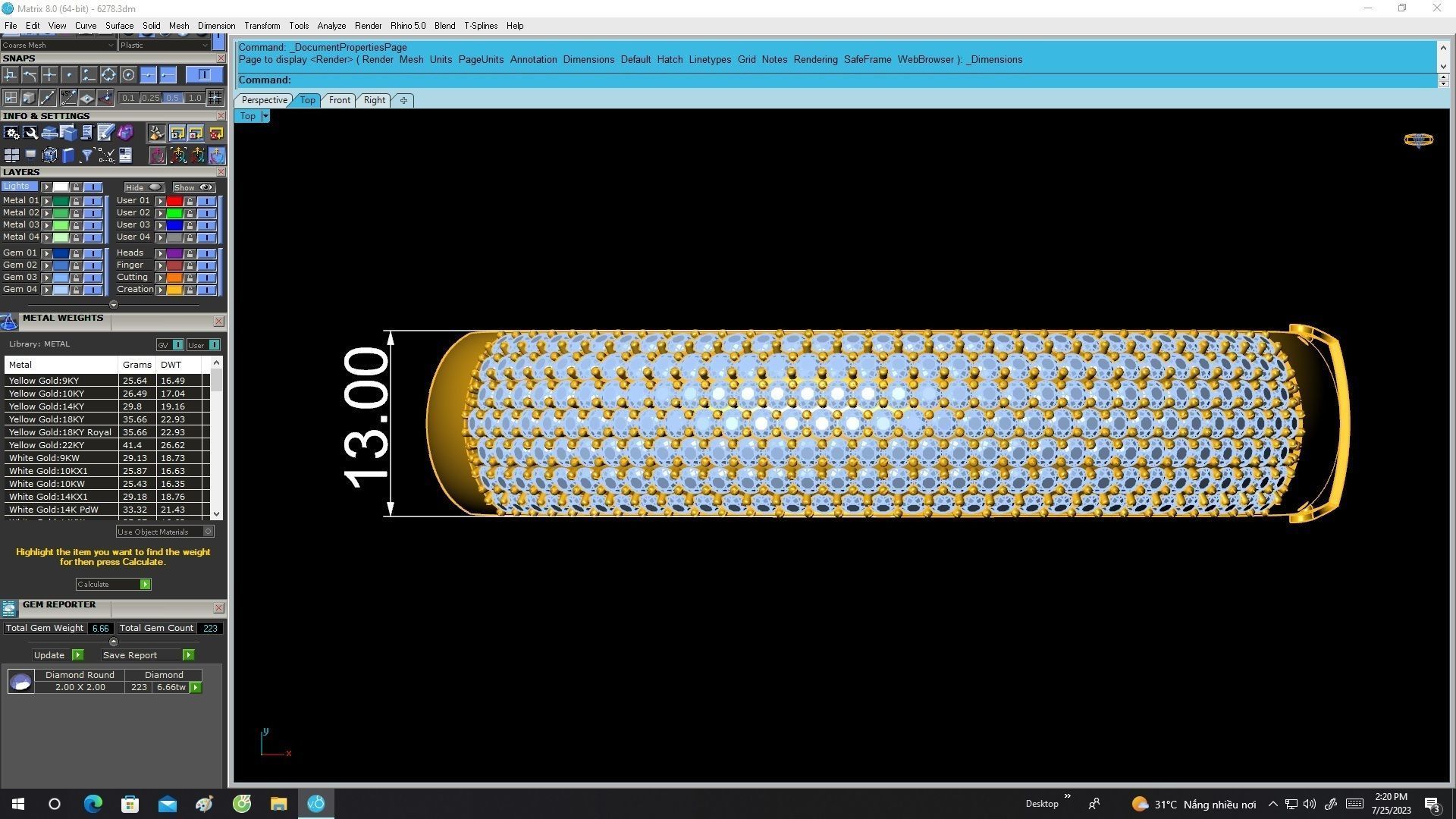Expand the Diamond 6.66tw detail arrow

coord(196,688)
